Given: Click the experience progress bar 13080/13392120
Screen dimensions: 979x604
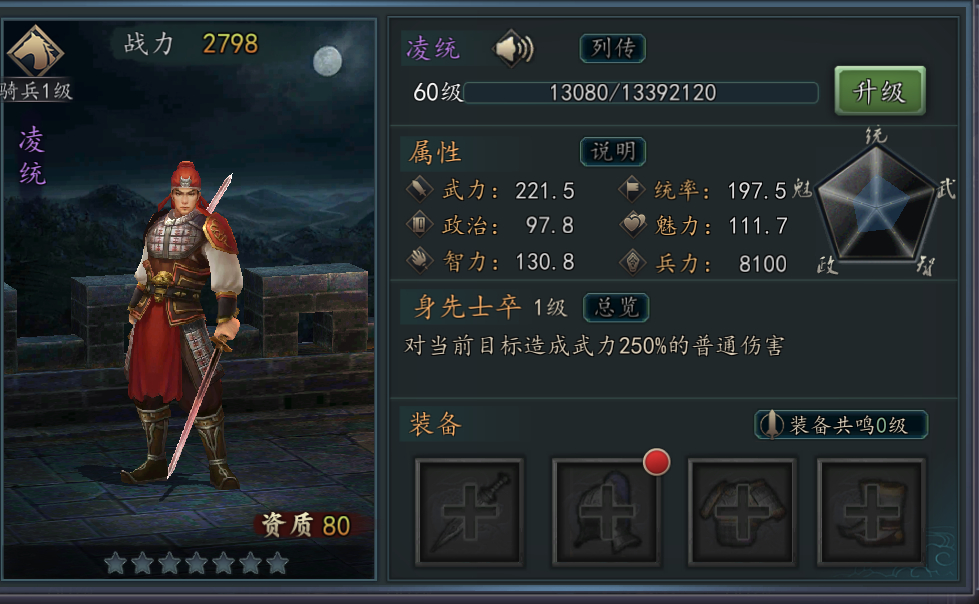Looking at the screenshot, I should point(641,93).
